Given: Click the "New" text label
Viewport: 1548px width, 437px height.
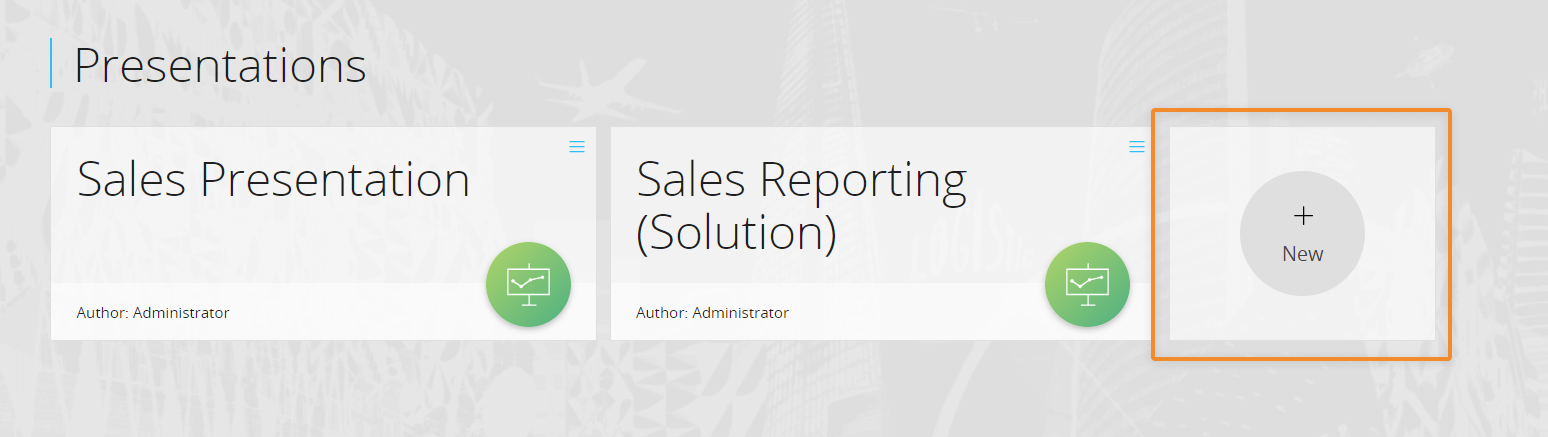Looking at the screenshot, I should pyautogui.click(x=1303, y=254).
